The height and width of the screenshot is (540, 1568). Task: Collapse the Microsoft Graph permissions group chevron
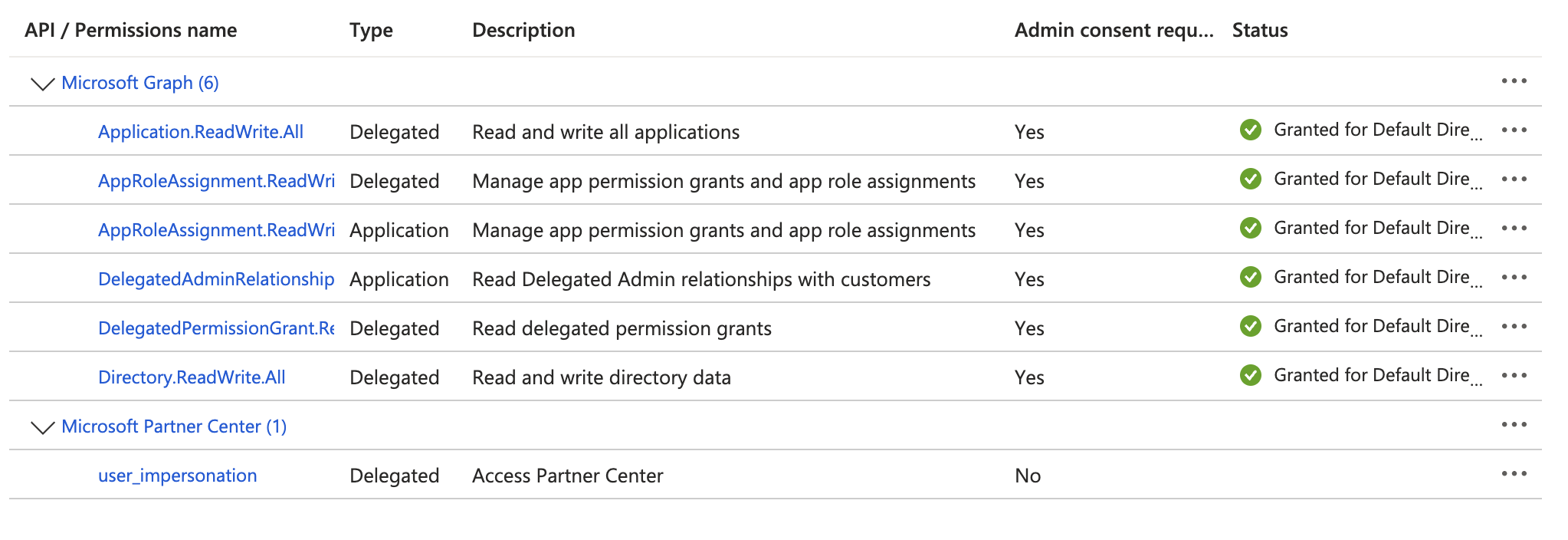coord(42,84)
